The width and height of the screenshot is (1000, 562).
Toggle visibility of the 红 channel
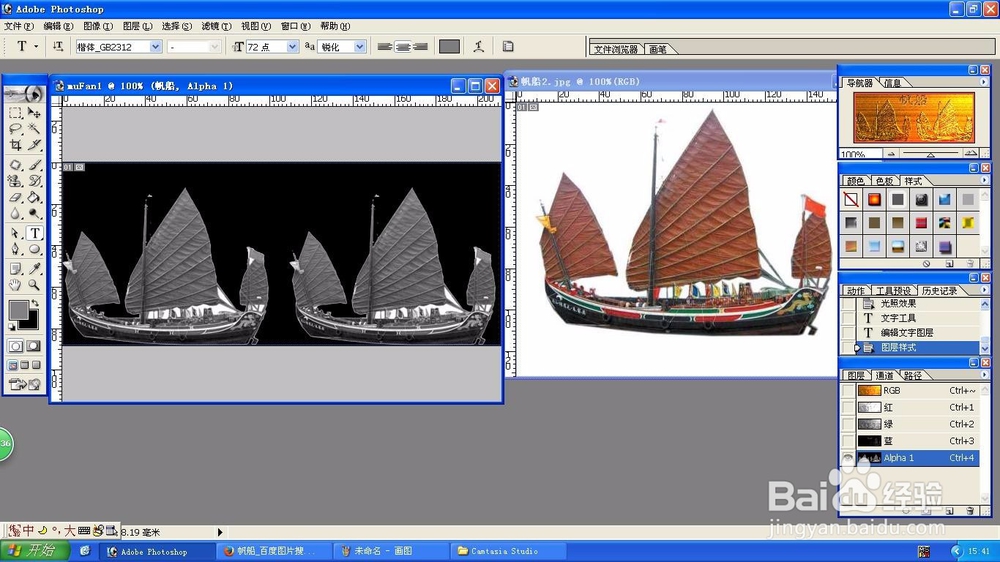tap(848, 407)
